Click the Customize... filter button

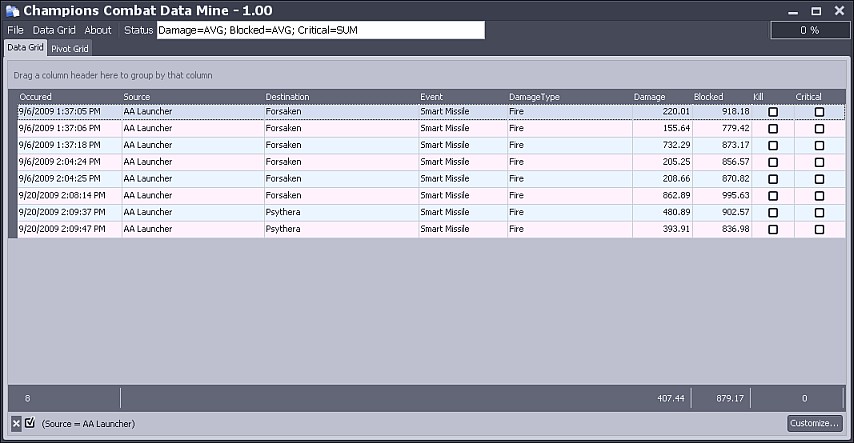814,423
